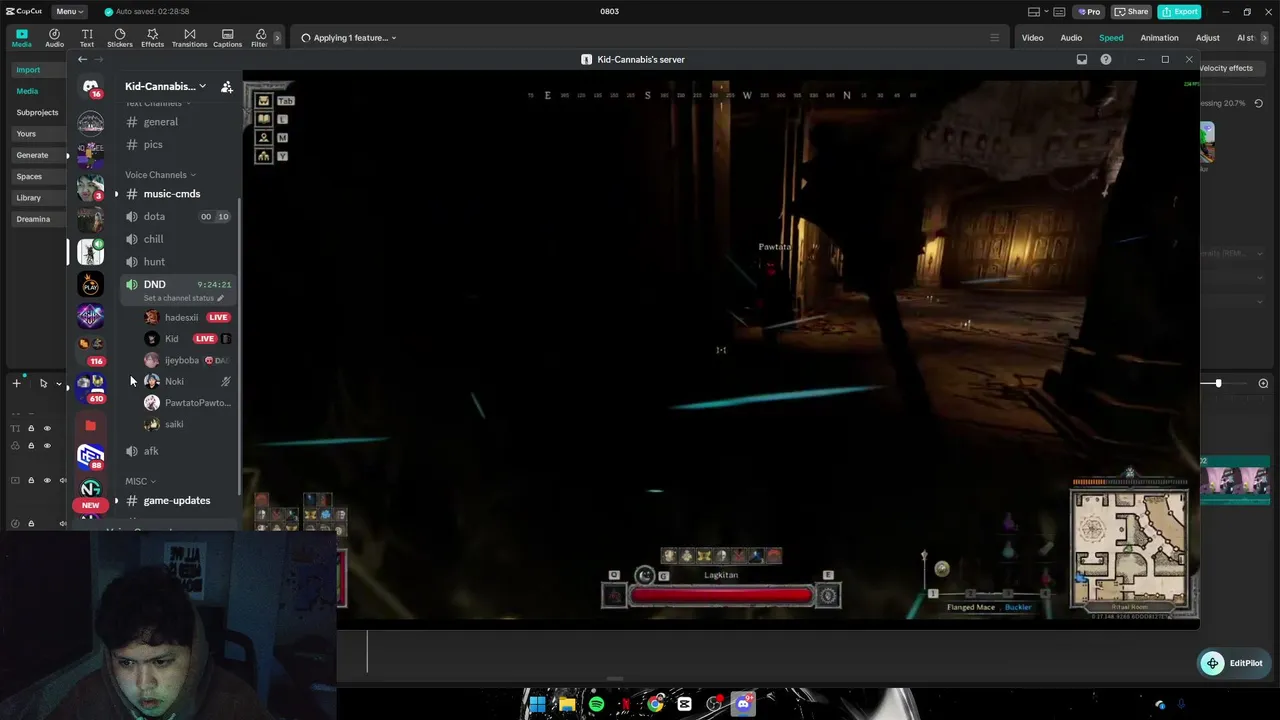Edit the DND channel status pencil

point(220,298)
